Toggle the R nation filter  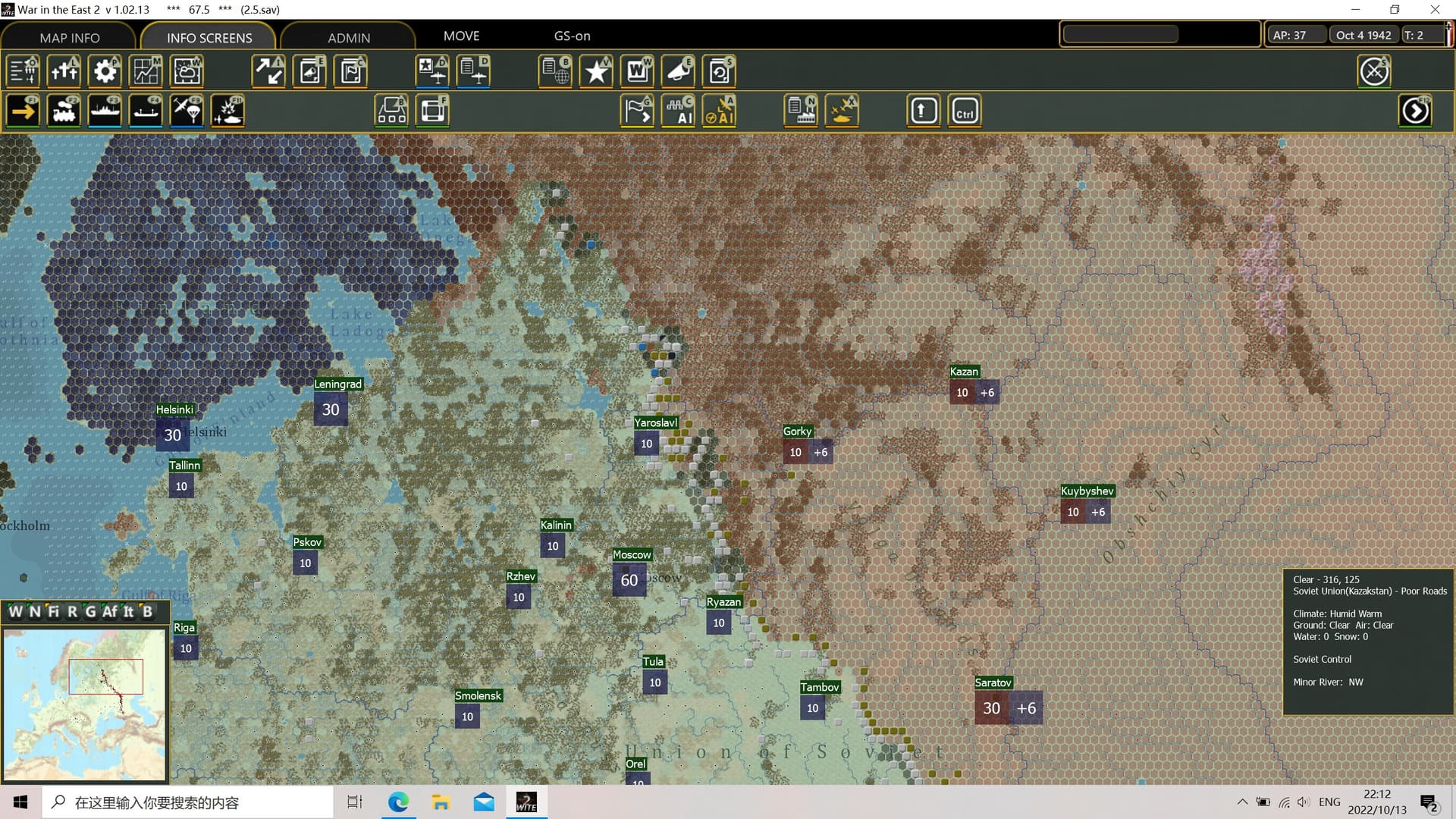coord(72,611)
